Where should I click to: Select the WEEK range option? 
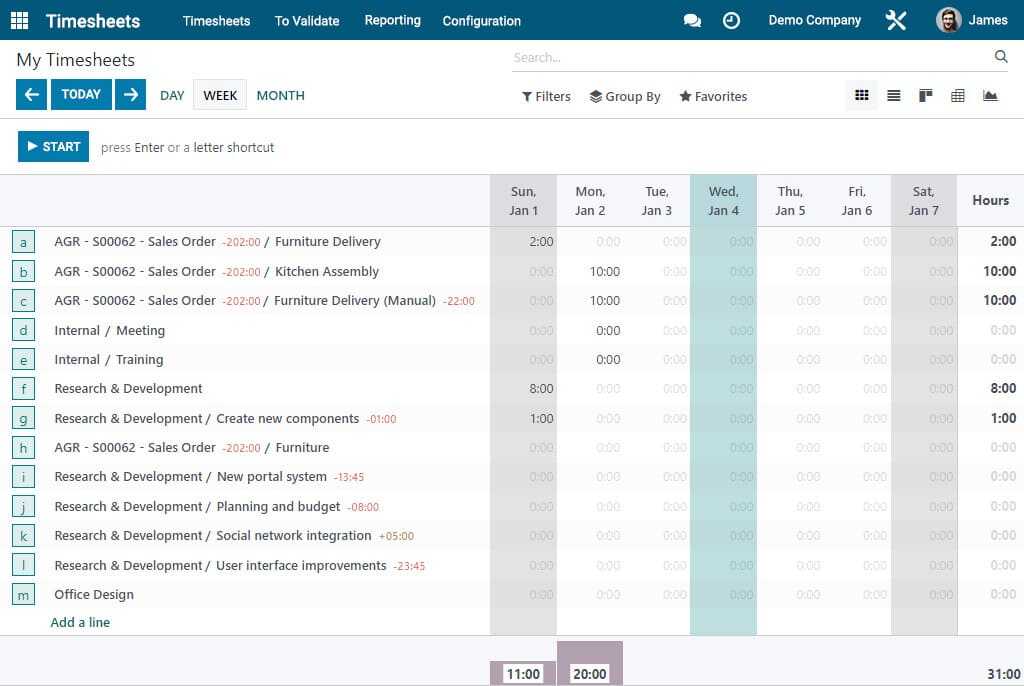(220, 96)
